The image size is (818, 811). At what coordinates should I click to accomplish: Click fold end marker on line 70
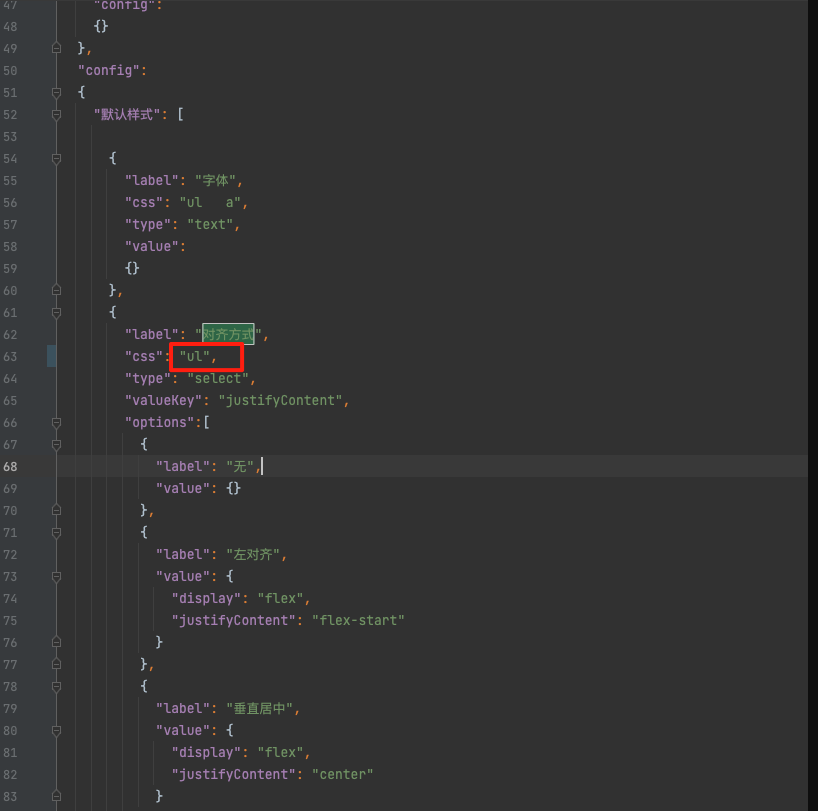[56, 510]
